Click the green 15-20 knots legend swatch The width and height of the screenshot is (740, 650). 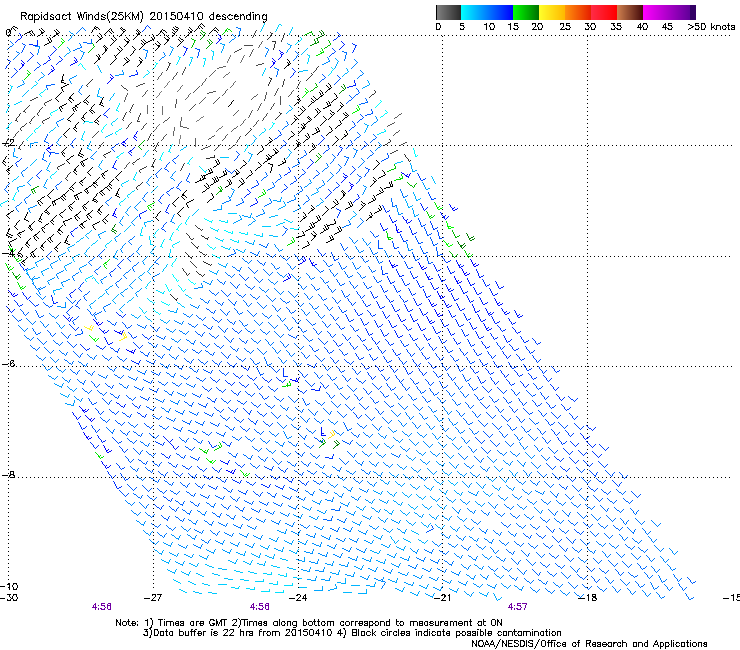(x=526, y=12)
